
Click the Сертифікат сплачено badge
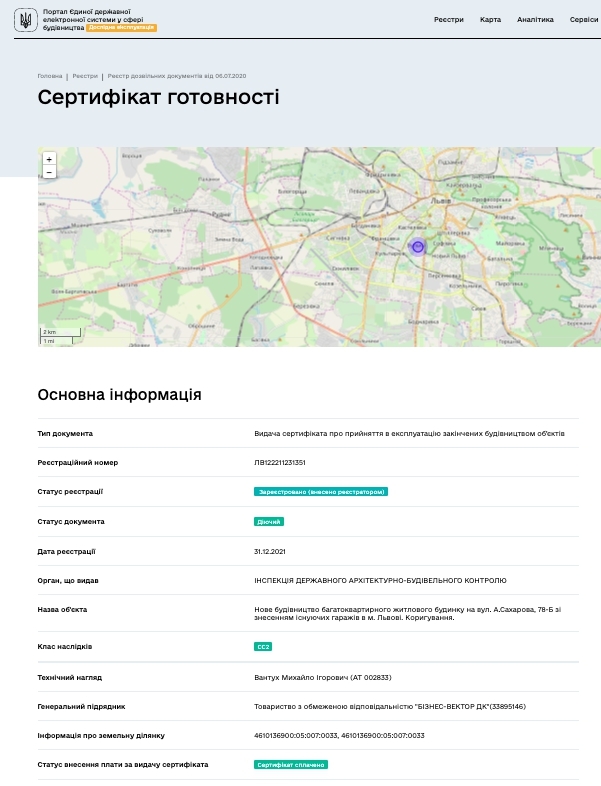[x=291, y=765]
